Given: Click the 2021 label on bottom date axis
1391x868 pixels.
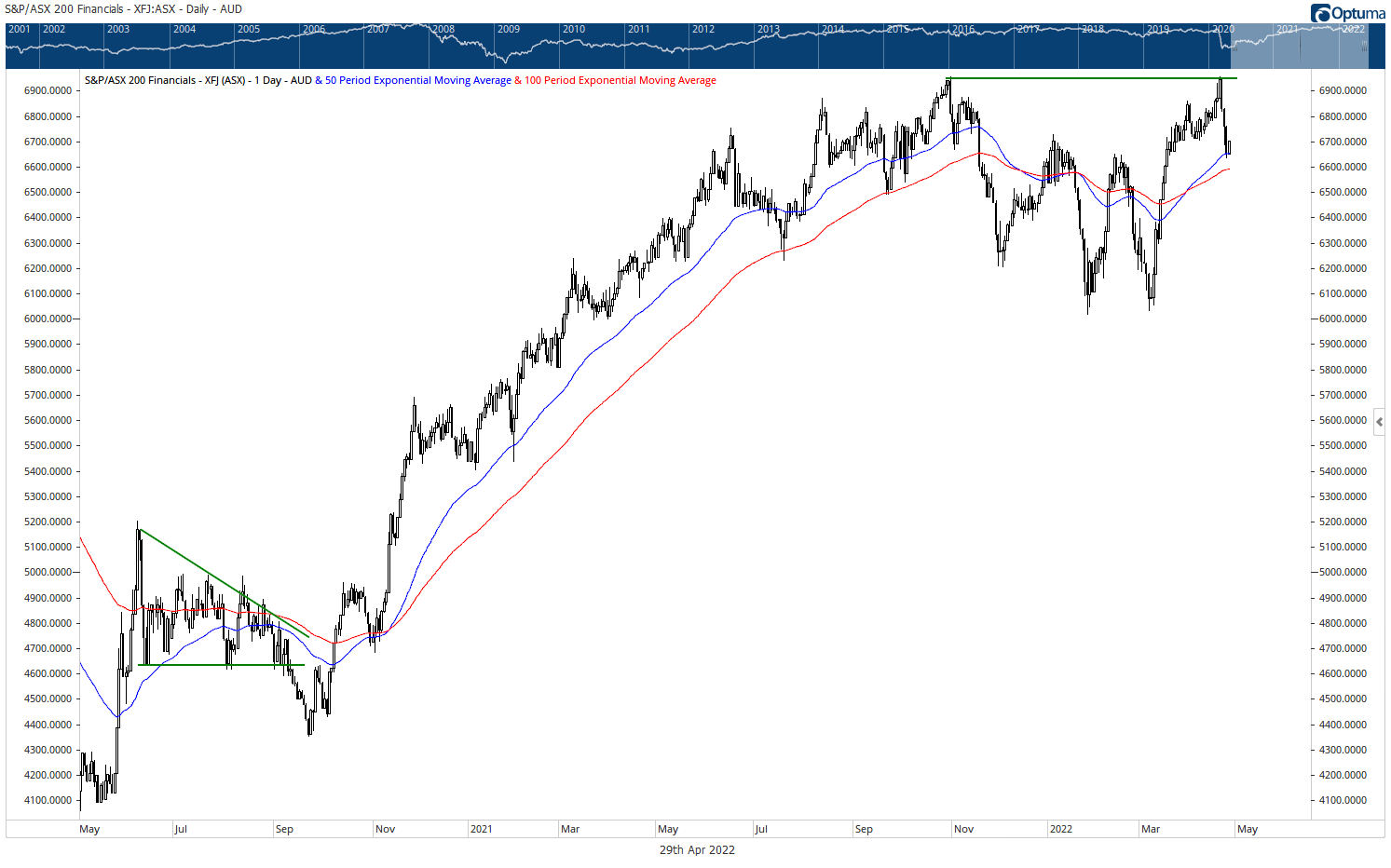Looking at the screenshot, I should [x=481, y=829].
